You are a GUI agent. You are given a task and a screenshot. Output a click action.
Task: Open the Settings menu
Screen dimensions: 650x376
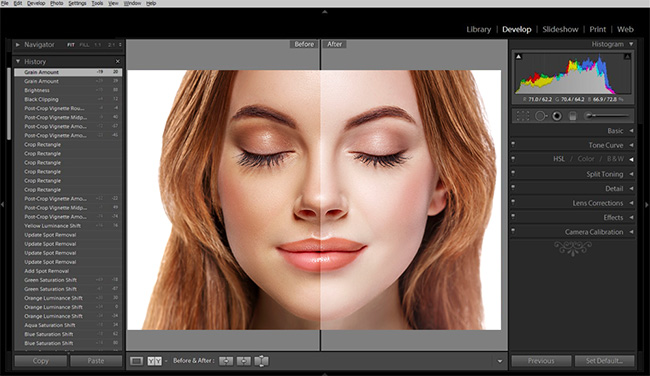click(x=77, y=3)
